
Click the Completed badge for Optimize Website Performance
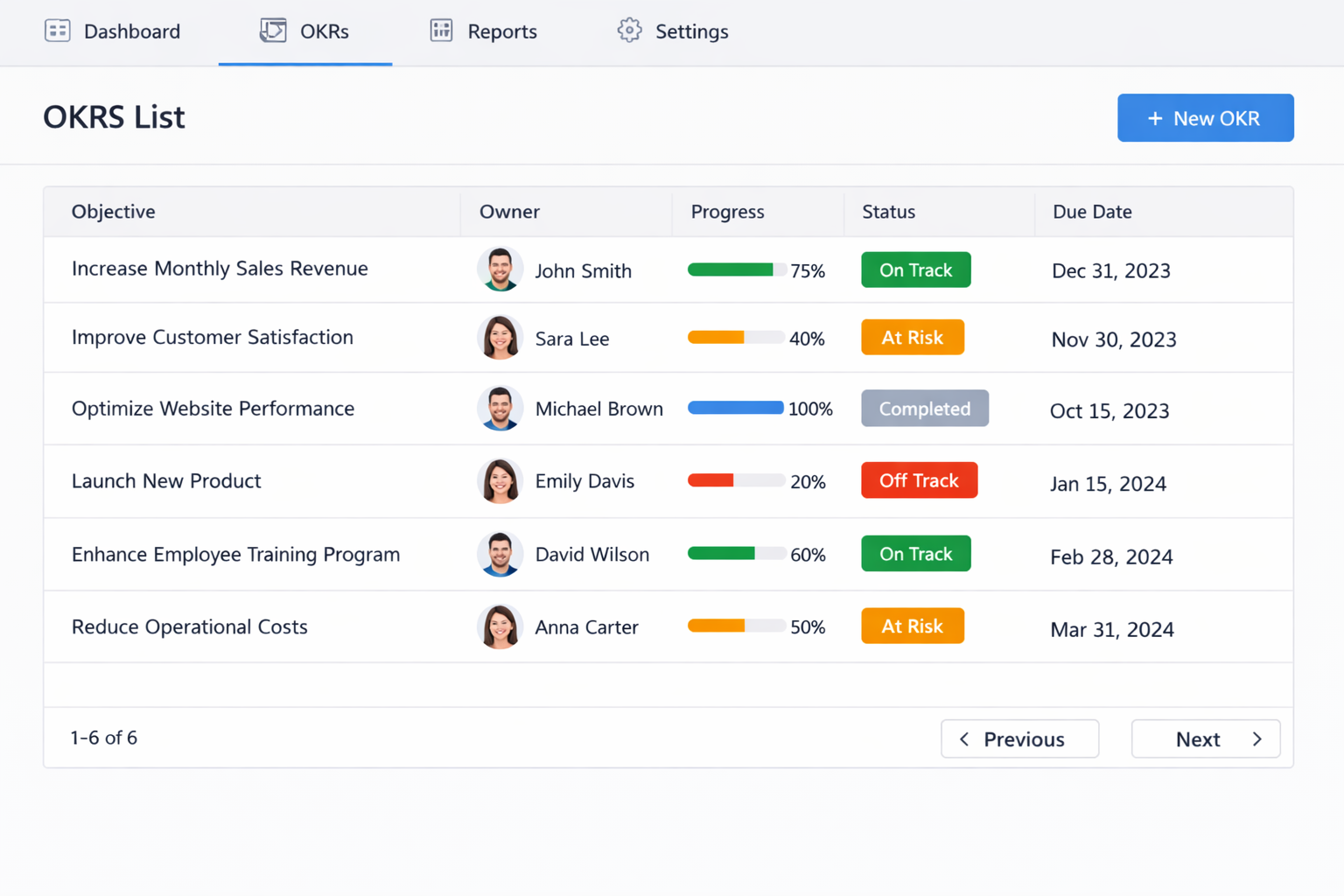pyautogui.click(x=925, y=408)
